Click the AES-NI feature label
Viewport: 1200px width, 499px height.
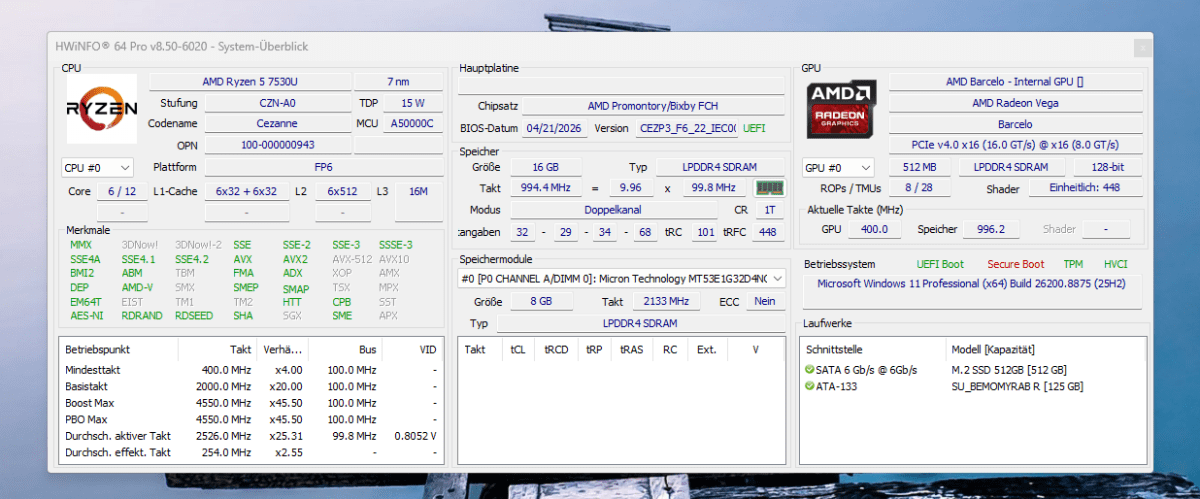tap(86, 315)
